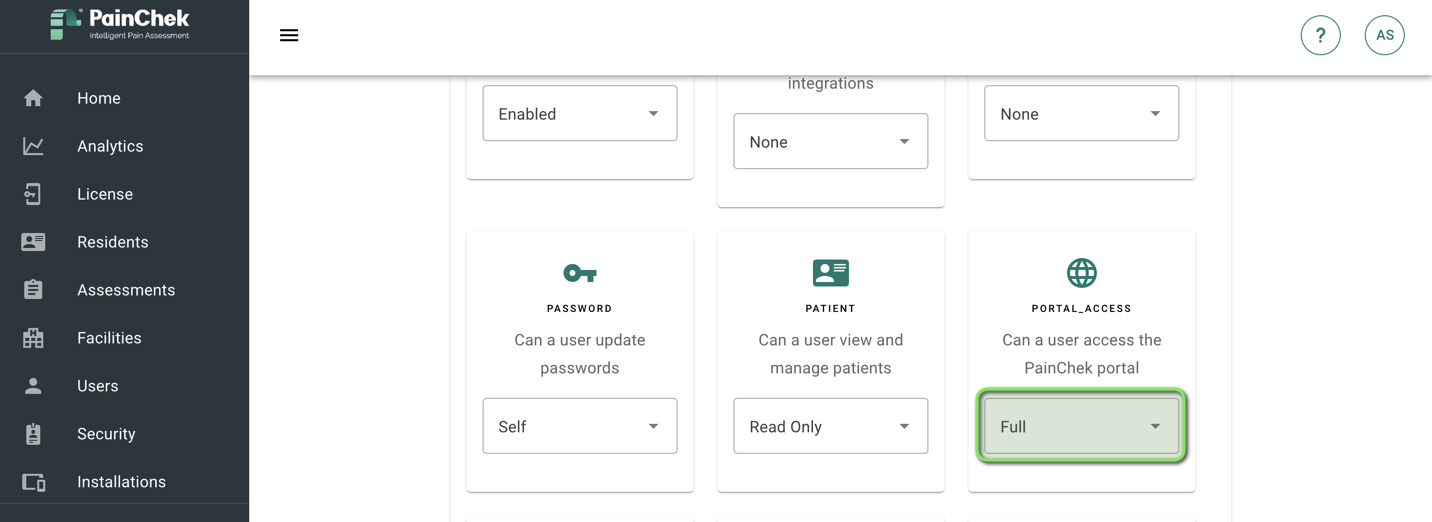Click the Residents ID card icon
The image size is (1432, 522).
click(33, 242)
